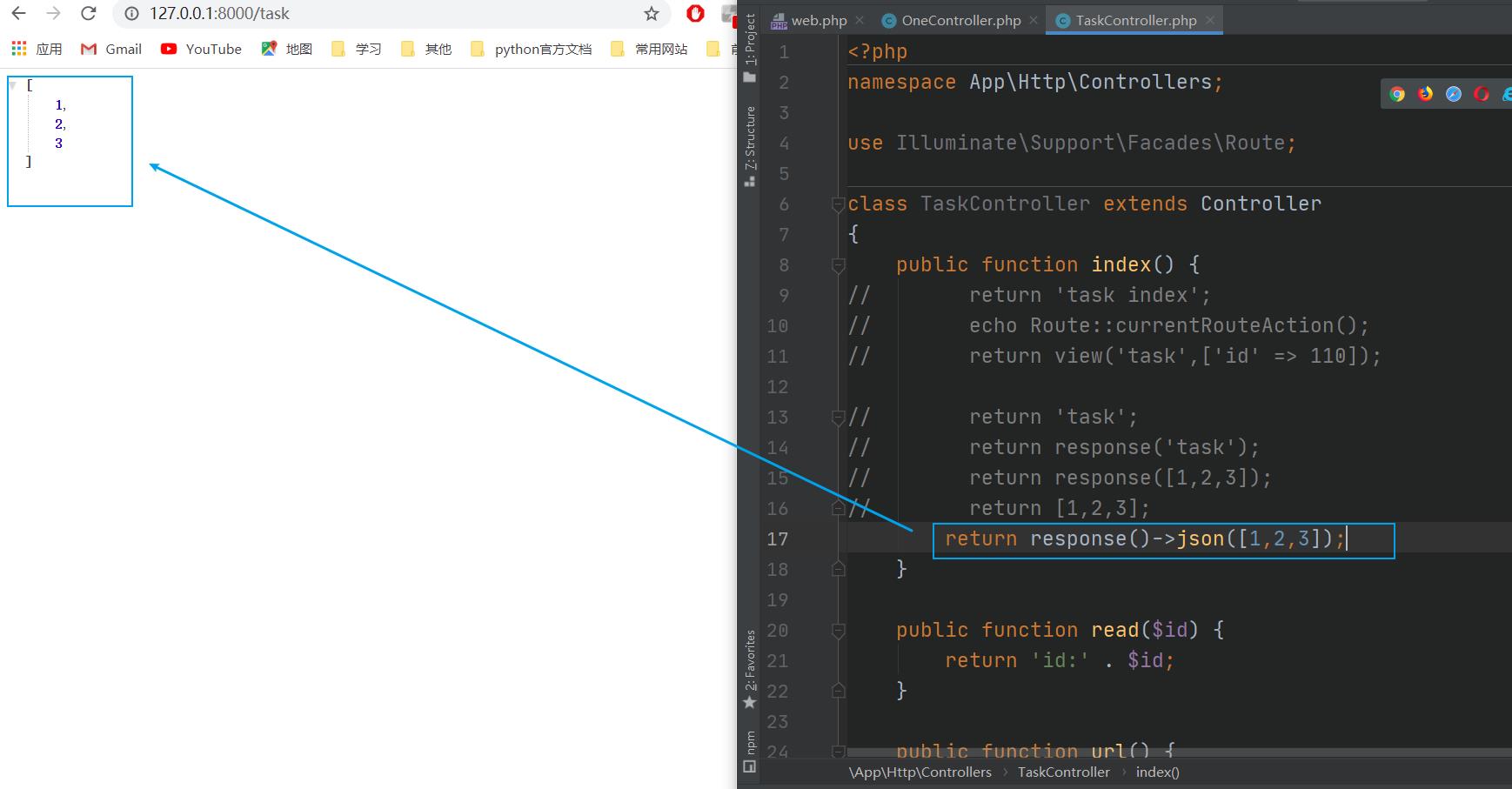Open the 学习 bookmarks folder
The width and height of the screenshot is (1512, 789).
(357, 49)
